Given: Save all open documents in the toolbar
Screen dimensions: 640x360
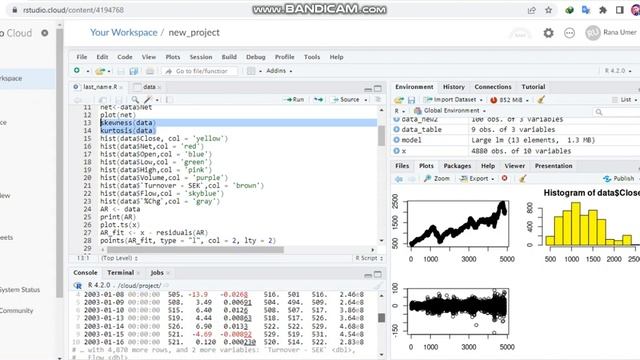Looking at the screenshot, I should tap(133, 71).
